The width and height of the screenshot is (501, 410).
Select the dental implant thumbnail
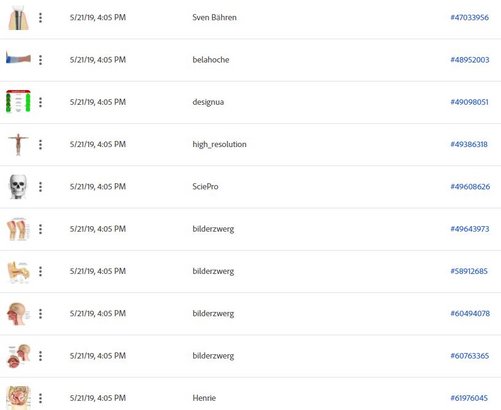(x=18, y=18)
